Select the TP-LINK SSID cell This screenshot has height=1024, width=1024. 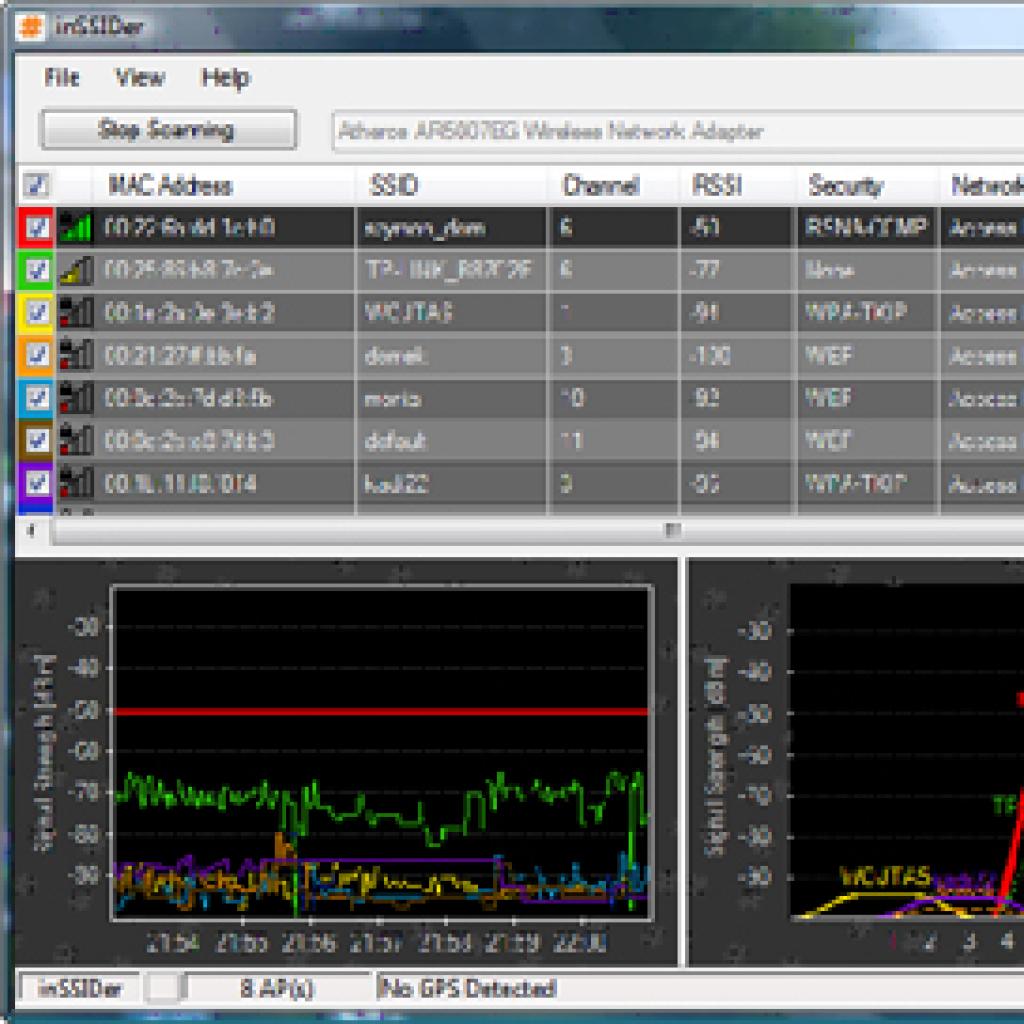[451, 270]
